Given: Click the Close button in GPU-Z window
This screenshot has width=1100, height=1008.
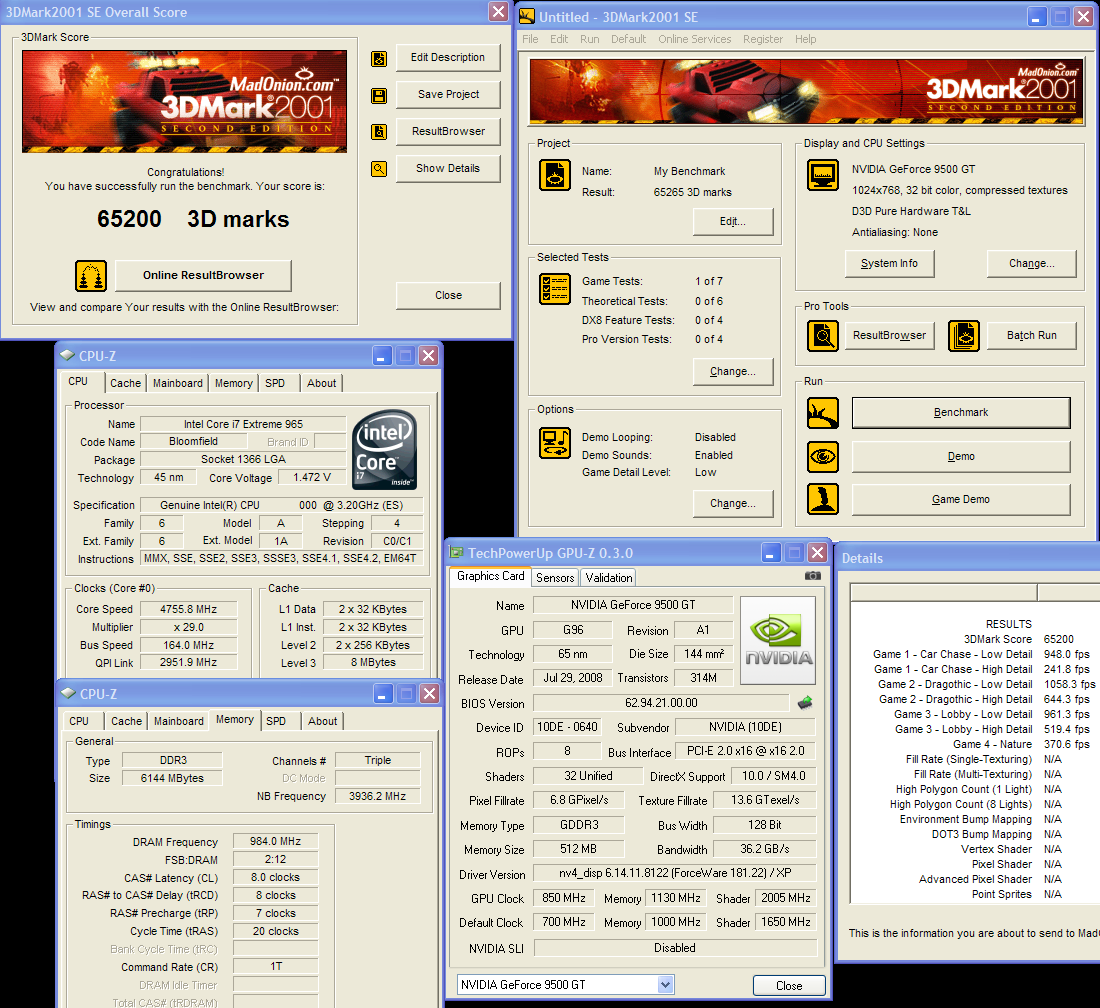Looking at the screenshot, I should coord(789,986).
